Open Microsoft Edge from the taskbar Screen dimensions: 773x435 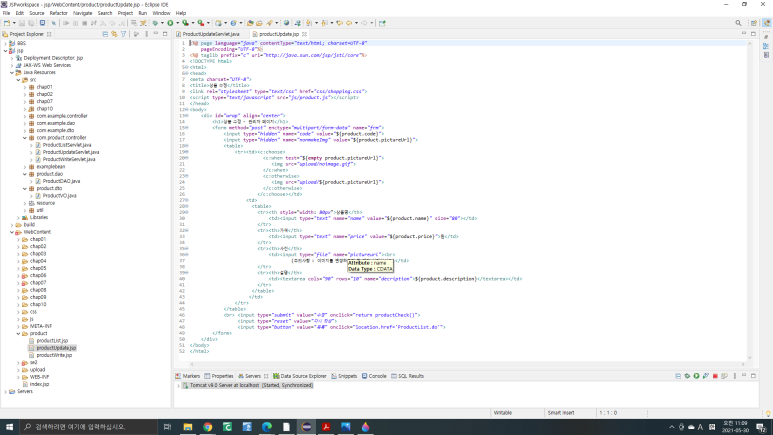tap(267, 427)
